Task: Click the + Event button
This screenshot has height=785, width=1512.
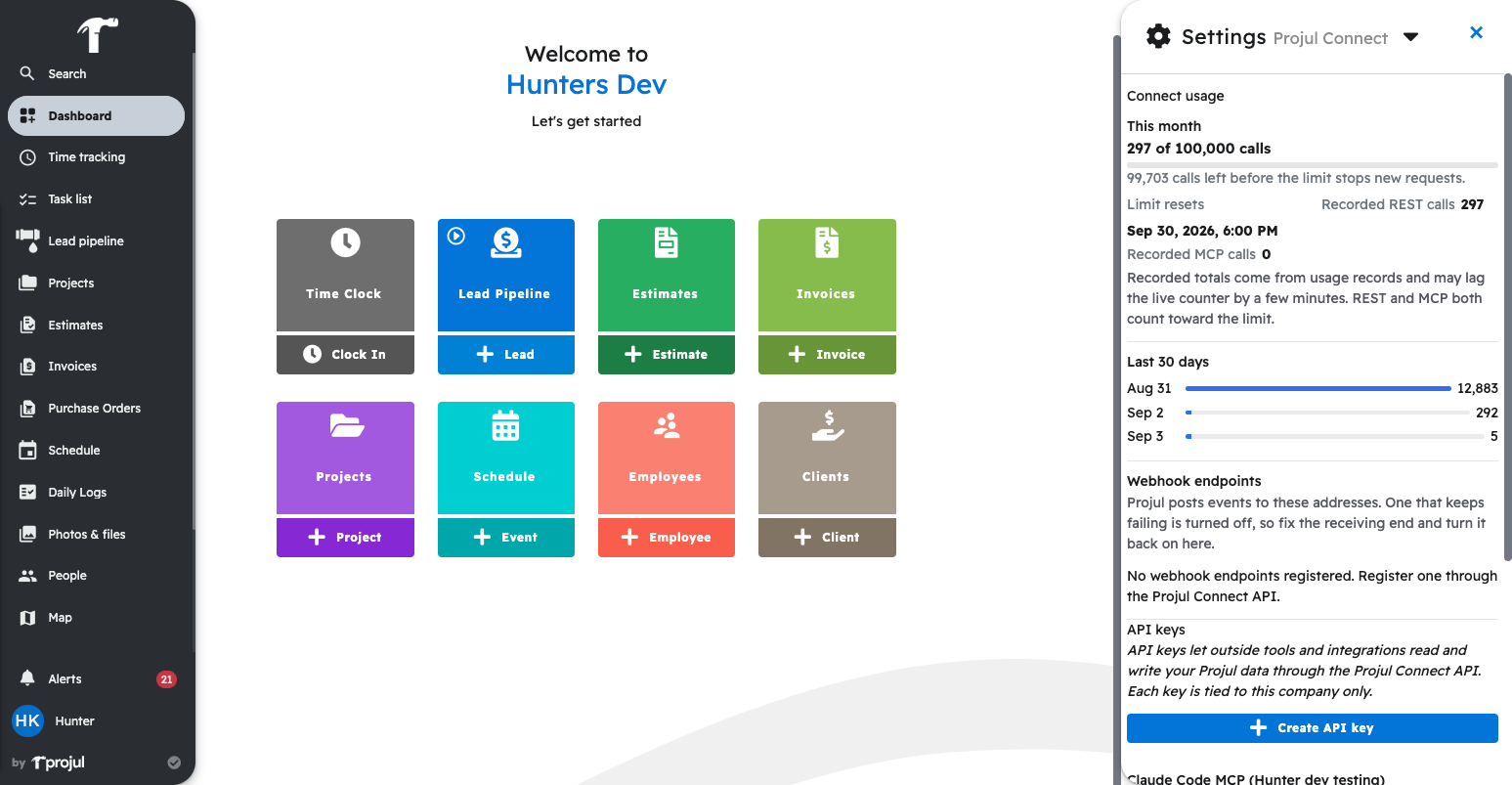Action: (x=505, y=538)
